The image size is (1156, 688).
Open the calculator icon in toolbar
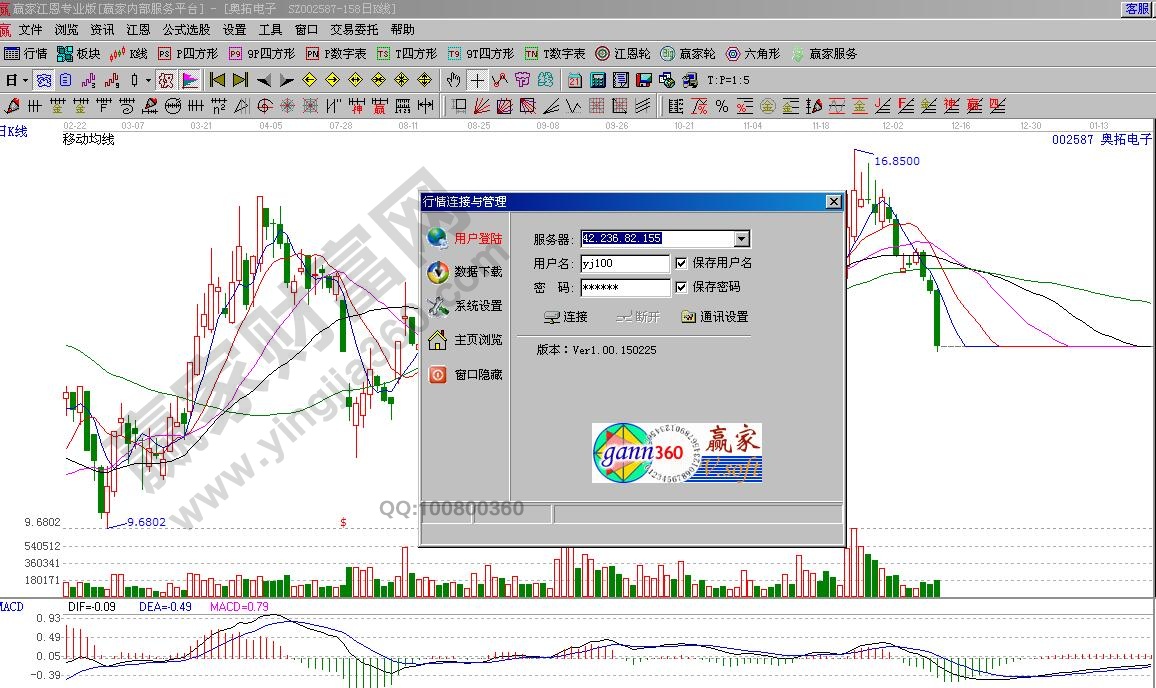pos(598,80)
